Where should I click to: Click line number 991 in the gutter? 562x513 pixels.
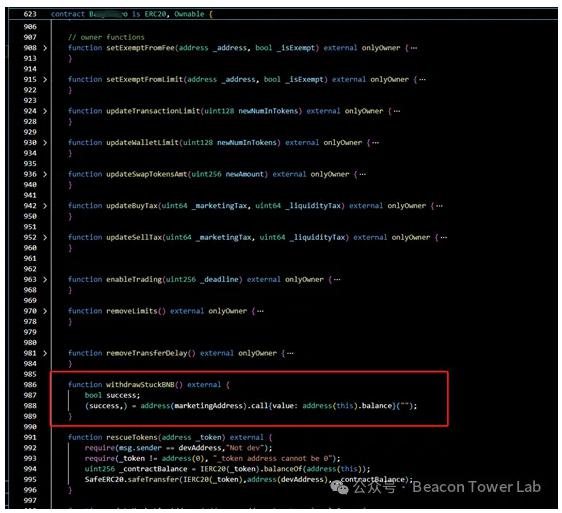click(30, 437)
